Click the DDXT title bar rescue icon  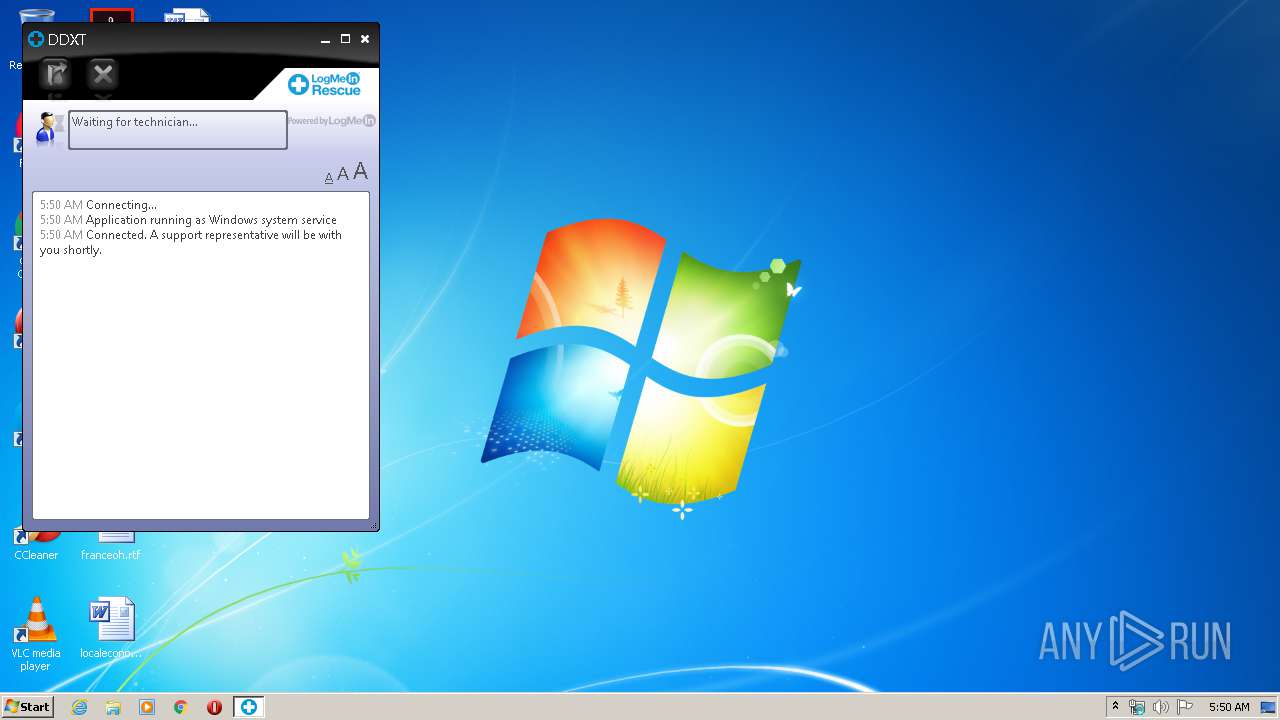[36, 39]
